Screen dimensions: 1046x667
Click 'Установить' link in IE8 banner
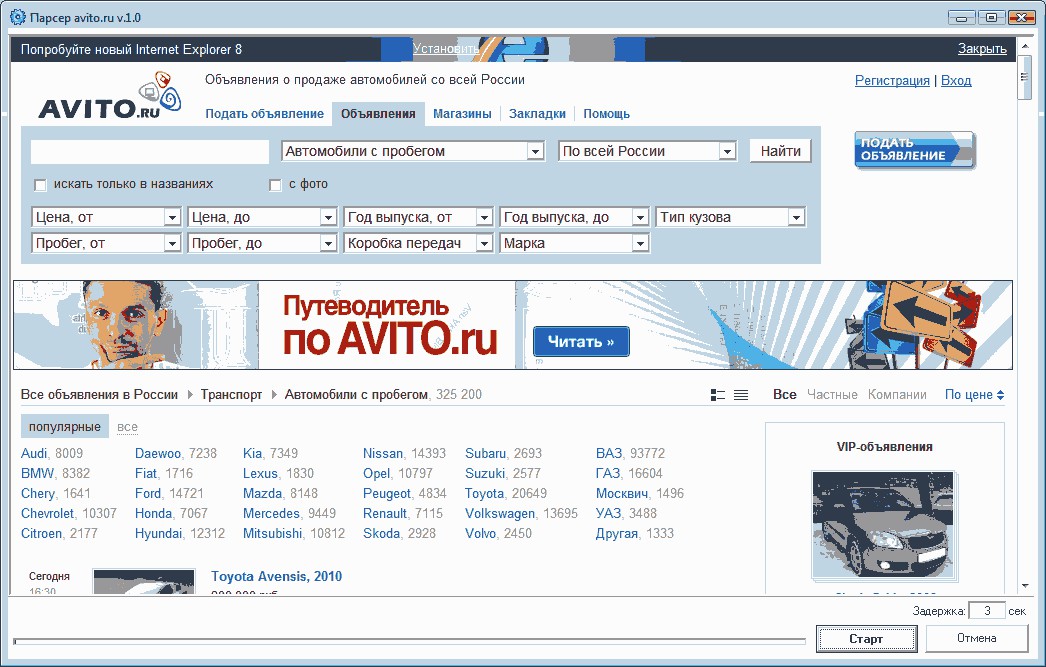[446, 49]
